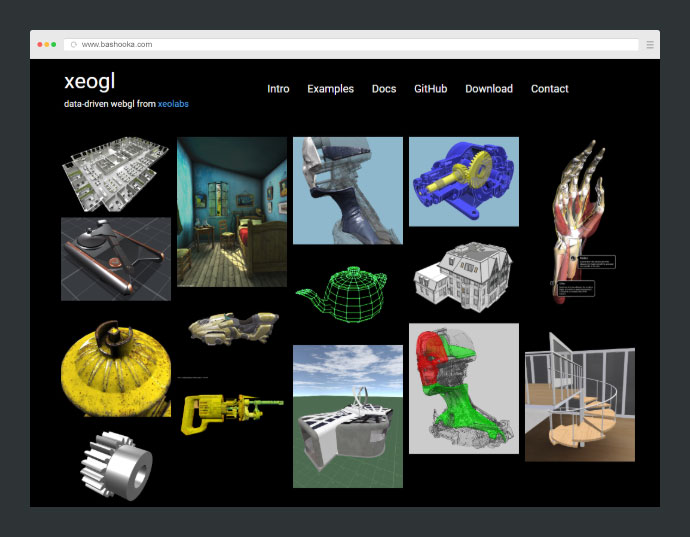This screenshot has height=537, width=690.
Task: Open the floor plan building thumbnail
Action: point(115,176)
